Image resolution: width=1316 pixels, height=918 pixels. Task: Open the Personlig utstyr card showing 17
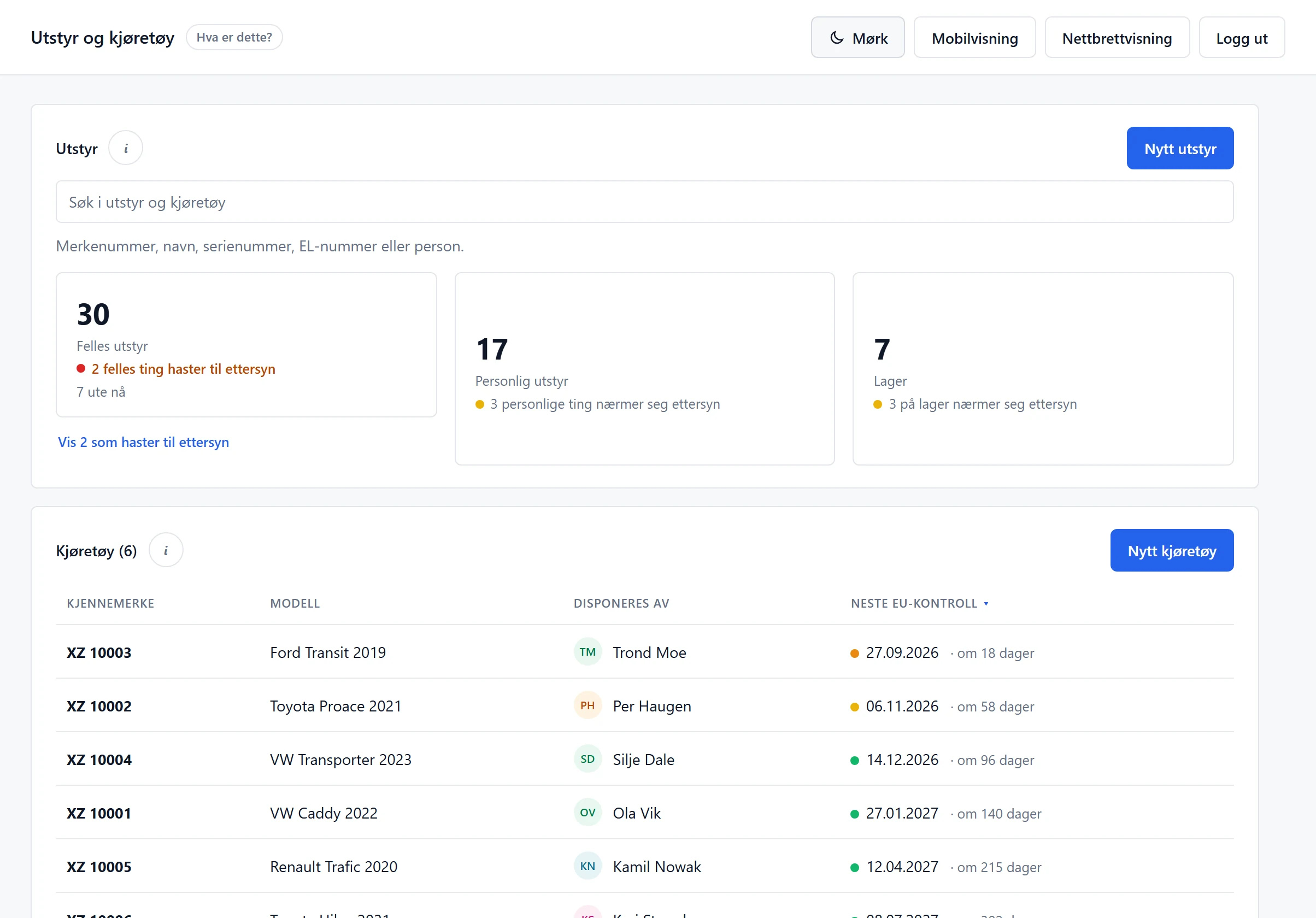click(x=644, y=369)
